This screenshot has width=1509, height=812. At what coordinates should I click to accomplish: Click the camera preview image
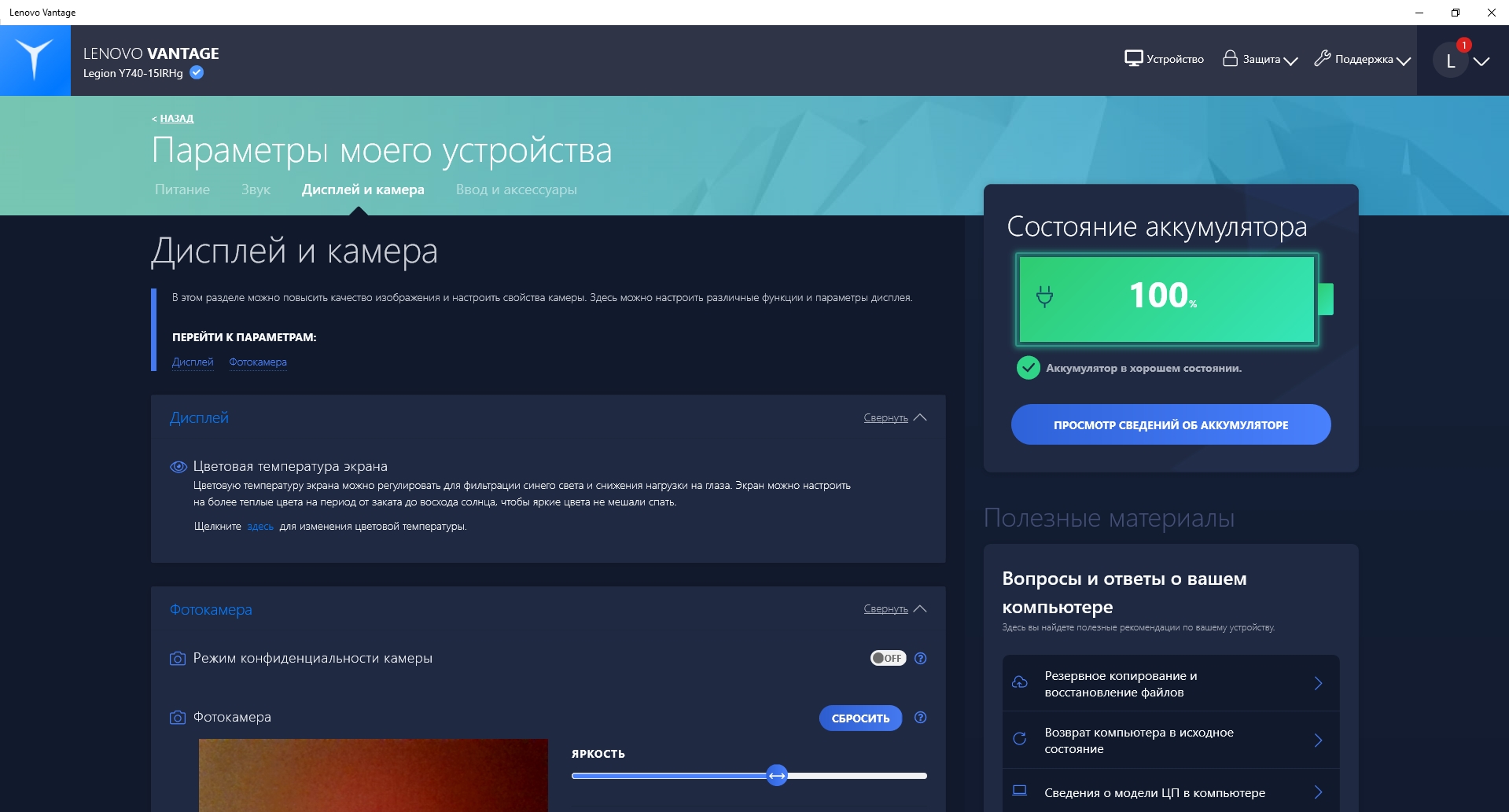pyautogui.click(x=374, y=775)
